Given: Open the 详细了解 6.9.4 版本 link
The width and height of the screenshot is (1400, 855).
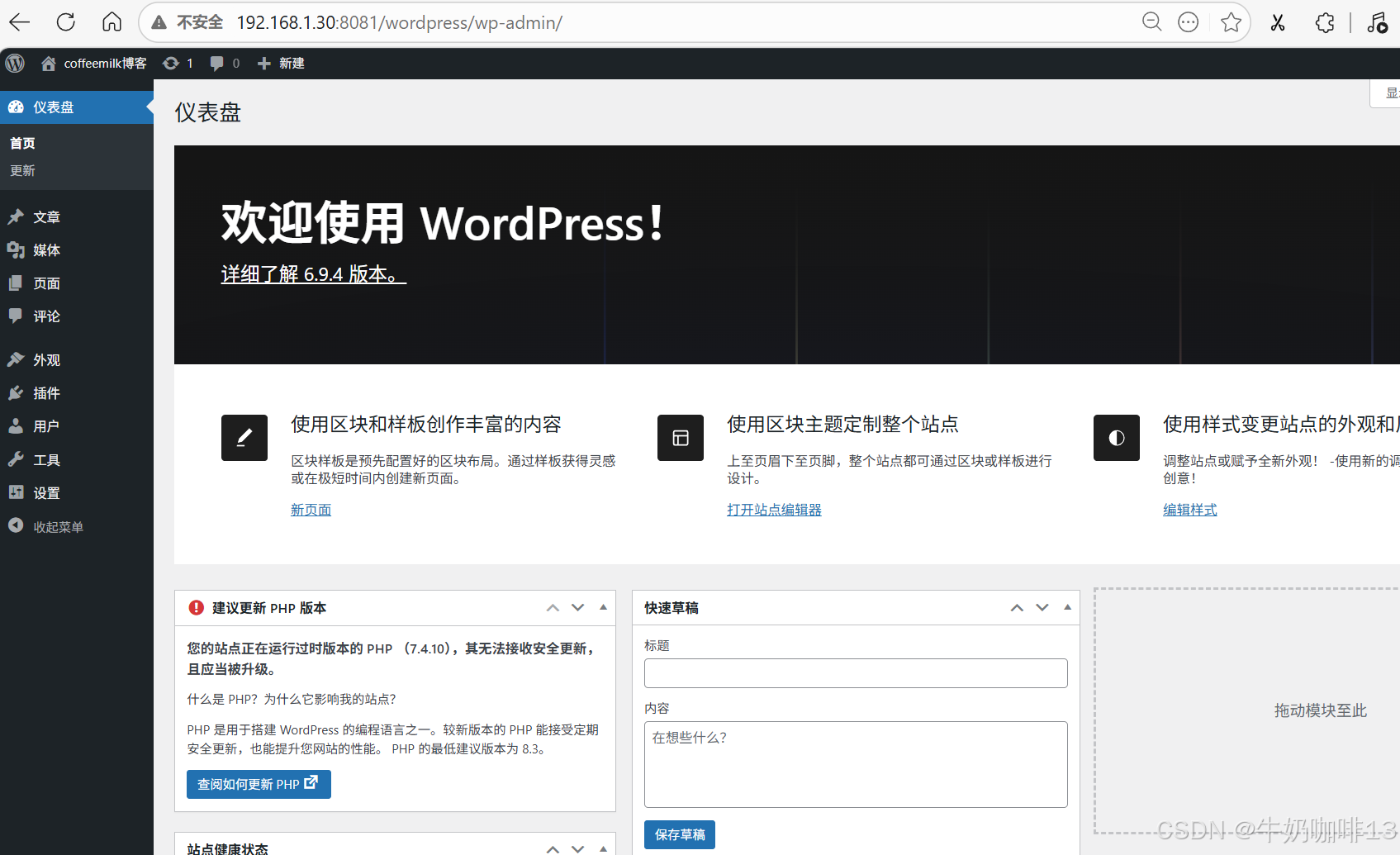Looking at the screenshot, I should coord(313,274).
